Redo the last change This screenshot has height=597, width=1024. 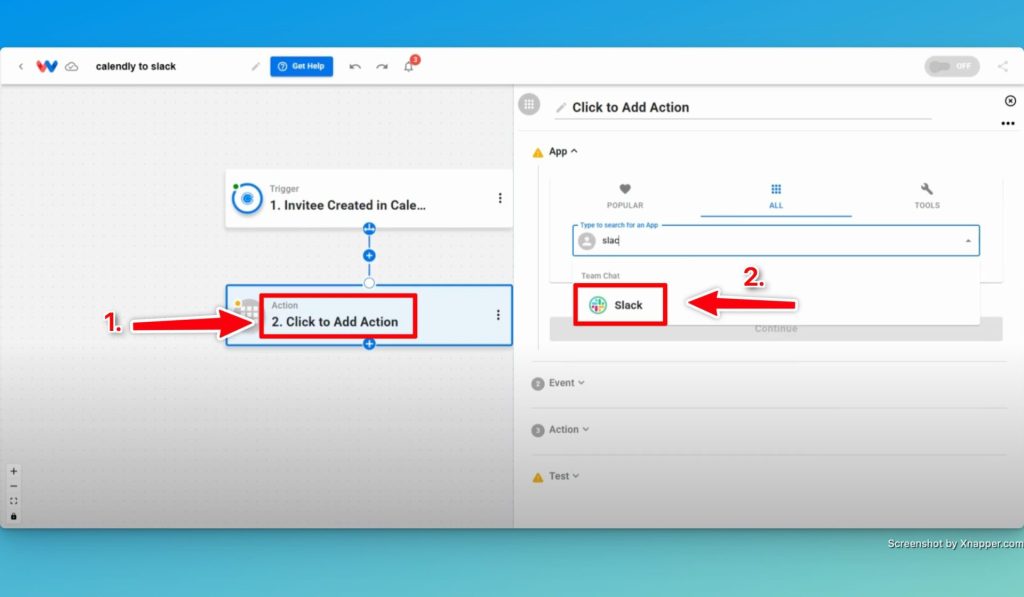(382, 67)
